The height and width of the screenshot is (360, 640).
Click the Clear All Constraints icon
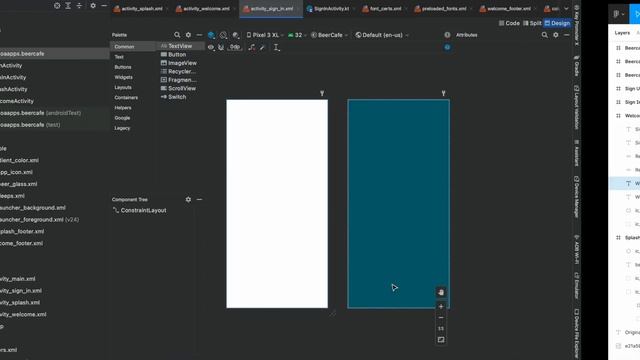click(x=252, y=47)
